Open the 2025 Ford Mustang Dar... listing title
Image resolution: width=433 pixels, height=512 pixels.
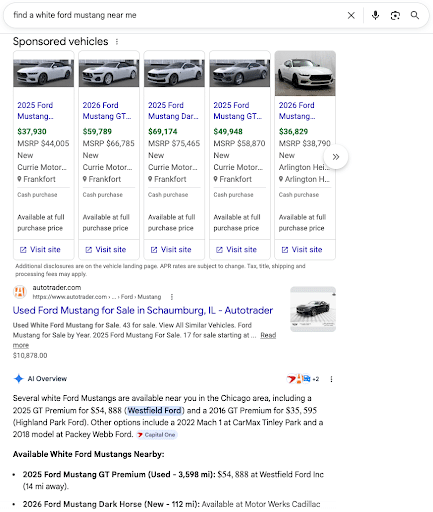point(173,111)
